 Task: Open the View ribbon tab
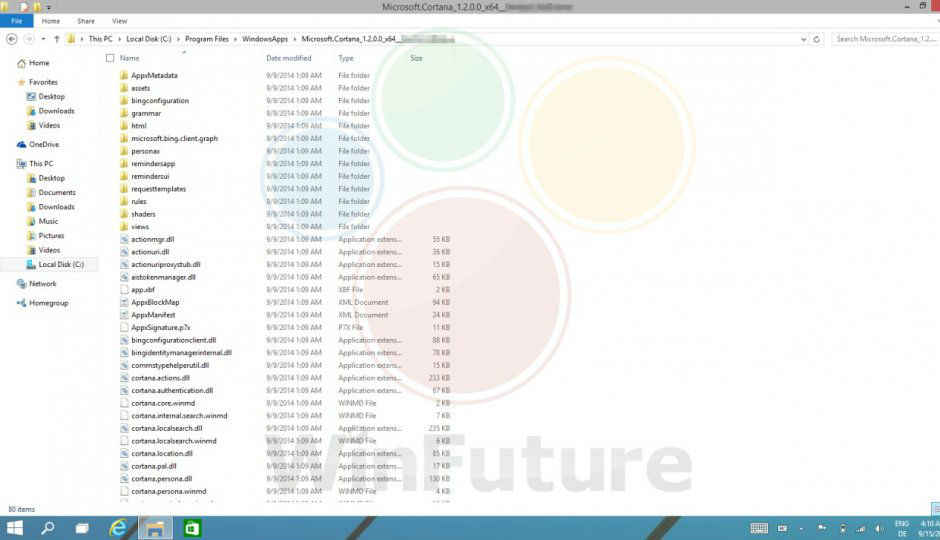click(x=119, y=21)
